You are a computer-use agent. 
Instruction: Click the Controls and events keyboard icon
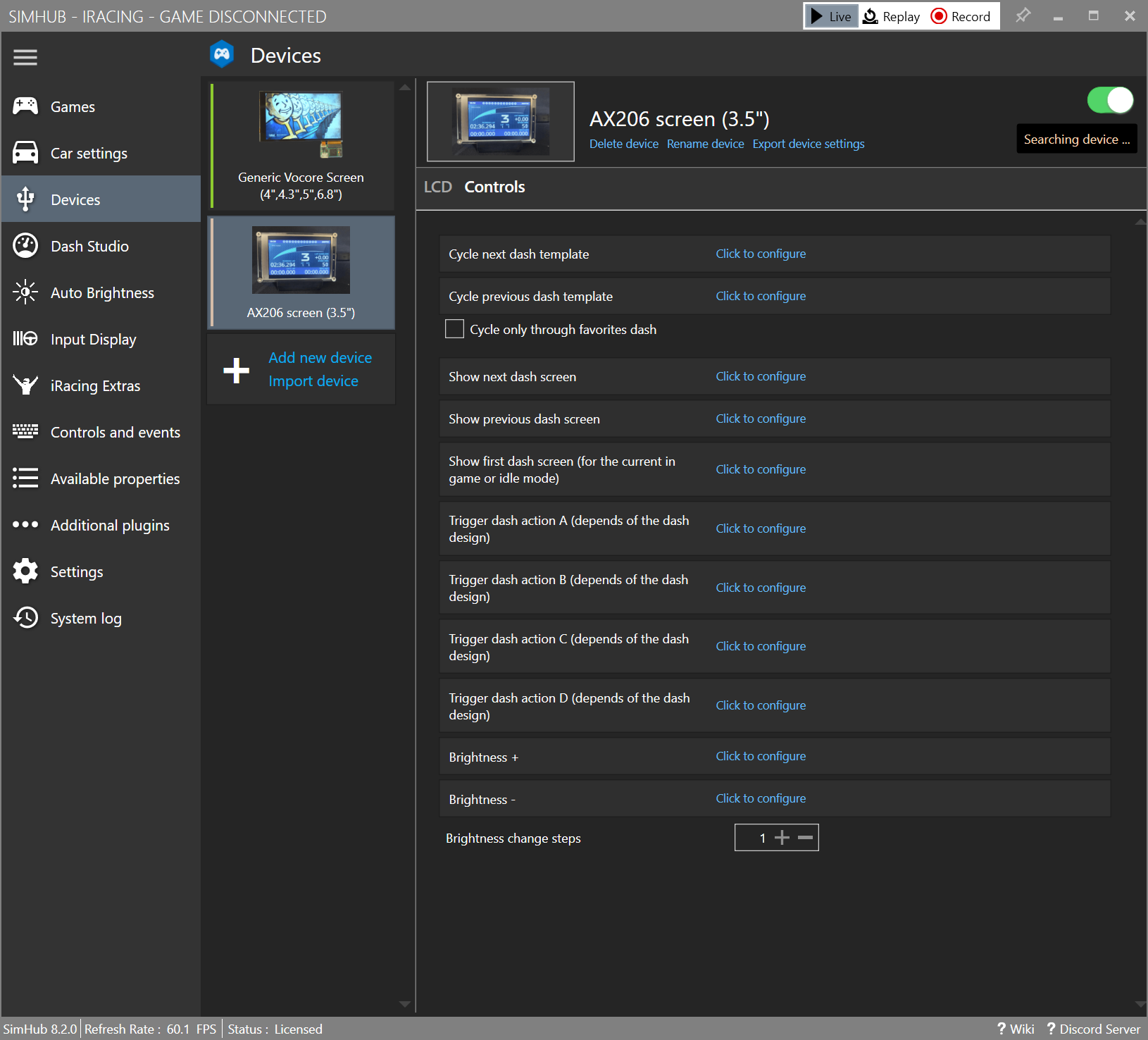pyautogui.click(x=25, y=432)
